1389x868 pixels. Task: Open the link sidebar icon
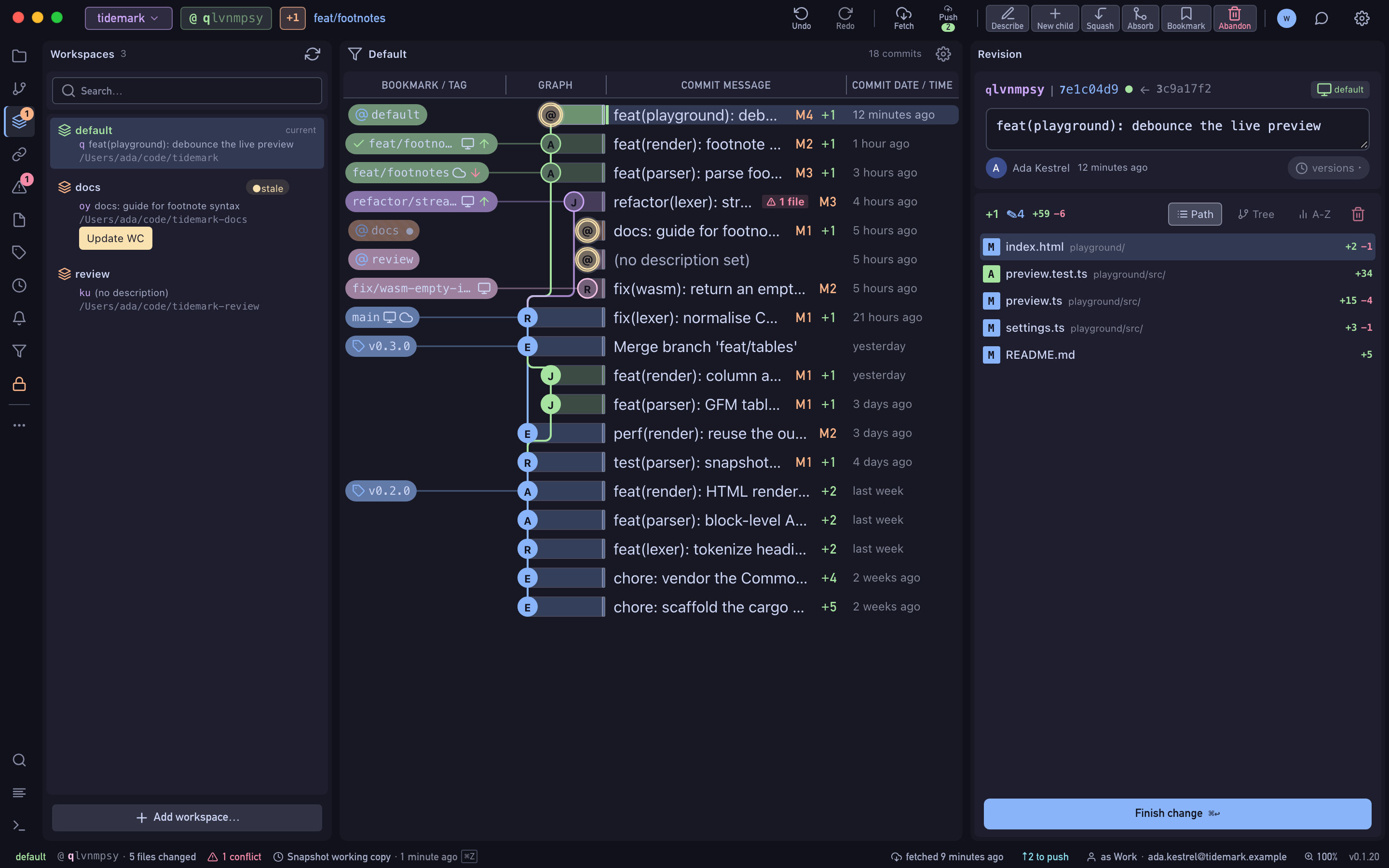[19, 154]
